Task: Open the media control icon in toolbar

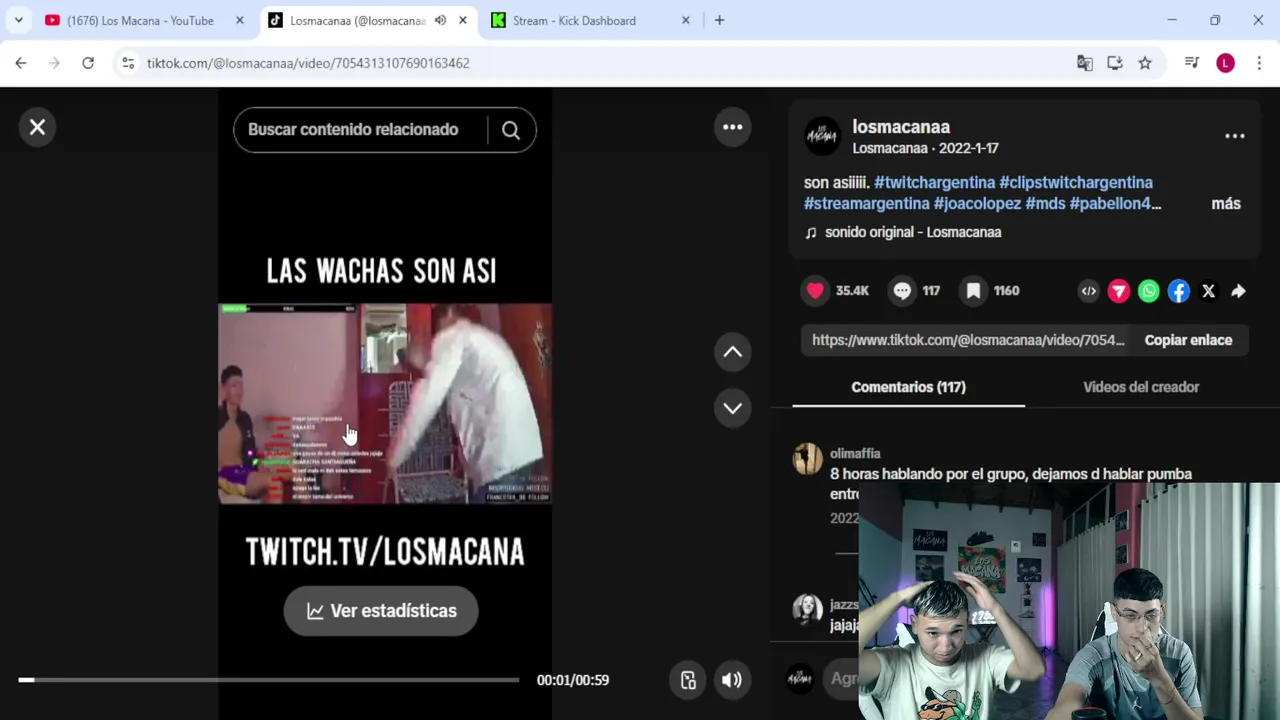Action: [x=1192, y=63]
